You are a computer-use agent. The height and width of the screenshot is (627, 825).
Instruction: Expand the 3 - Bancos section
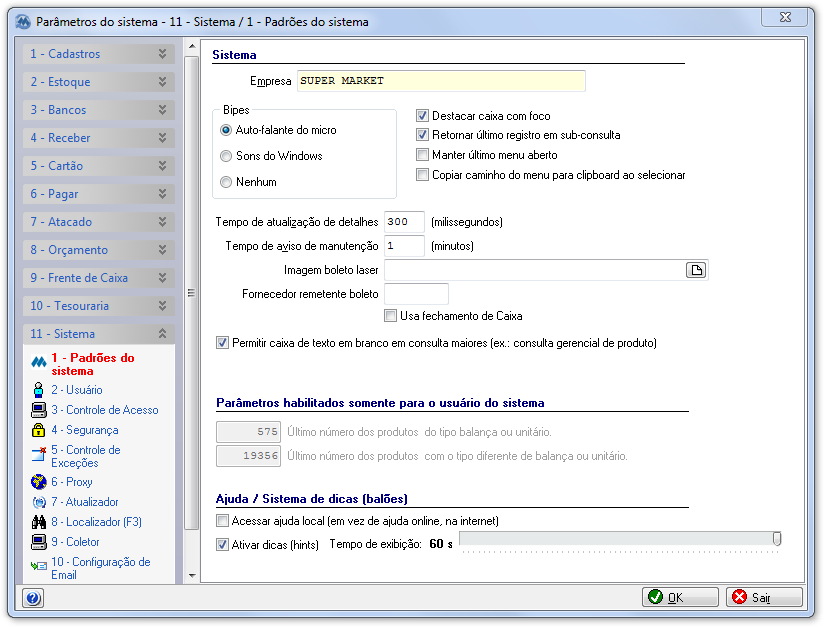point(98,109)
